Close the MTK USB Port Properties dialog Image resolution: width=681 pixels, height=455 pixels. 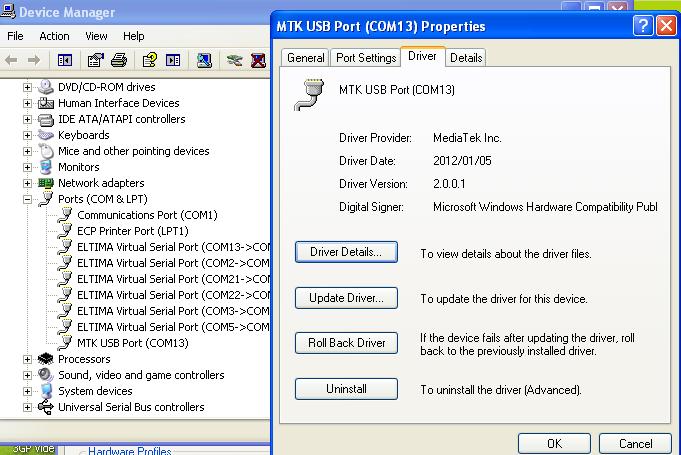[666, 26]
